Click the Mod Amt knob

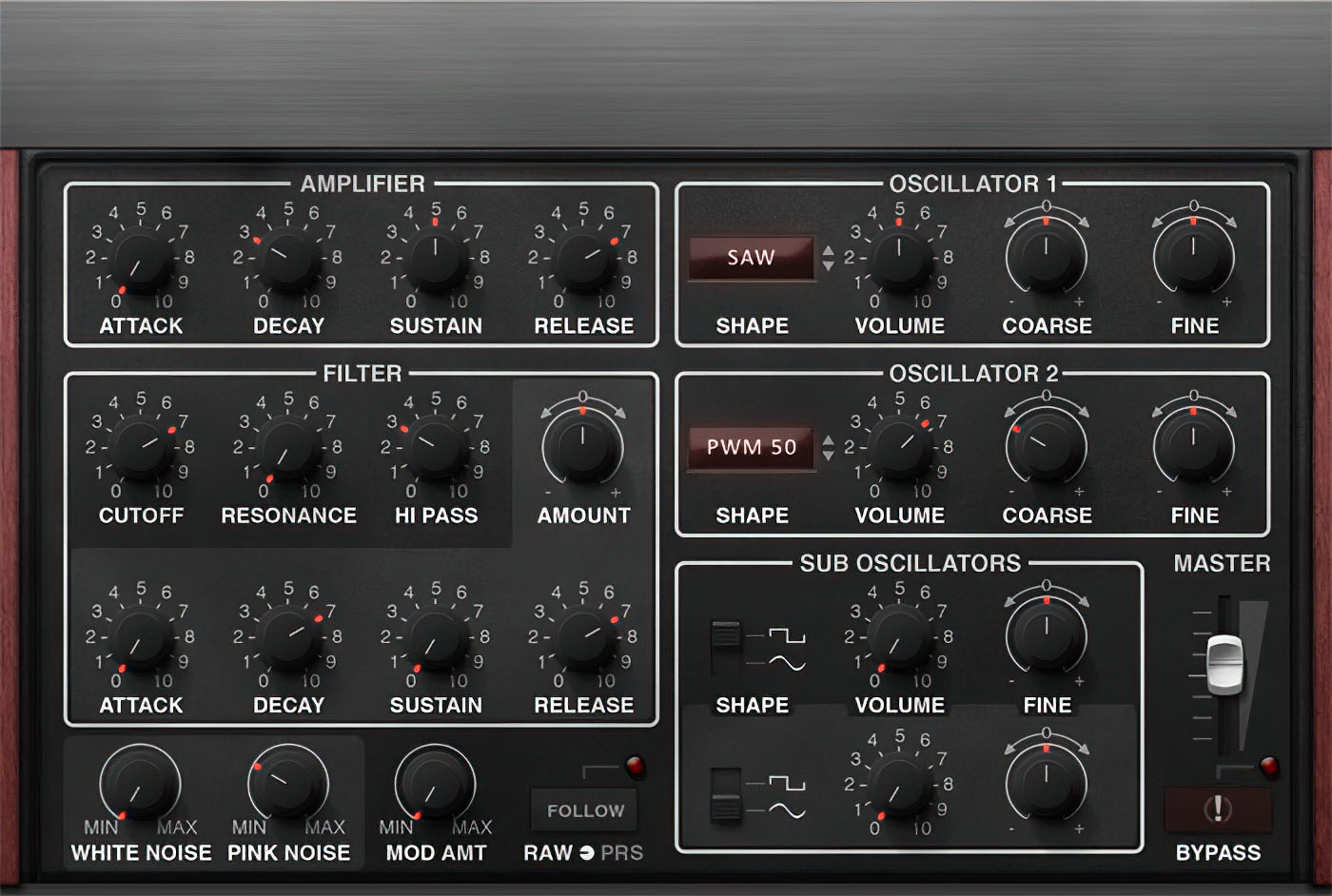[435, 785]
